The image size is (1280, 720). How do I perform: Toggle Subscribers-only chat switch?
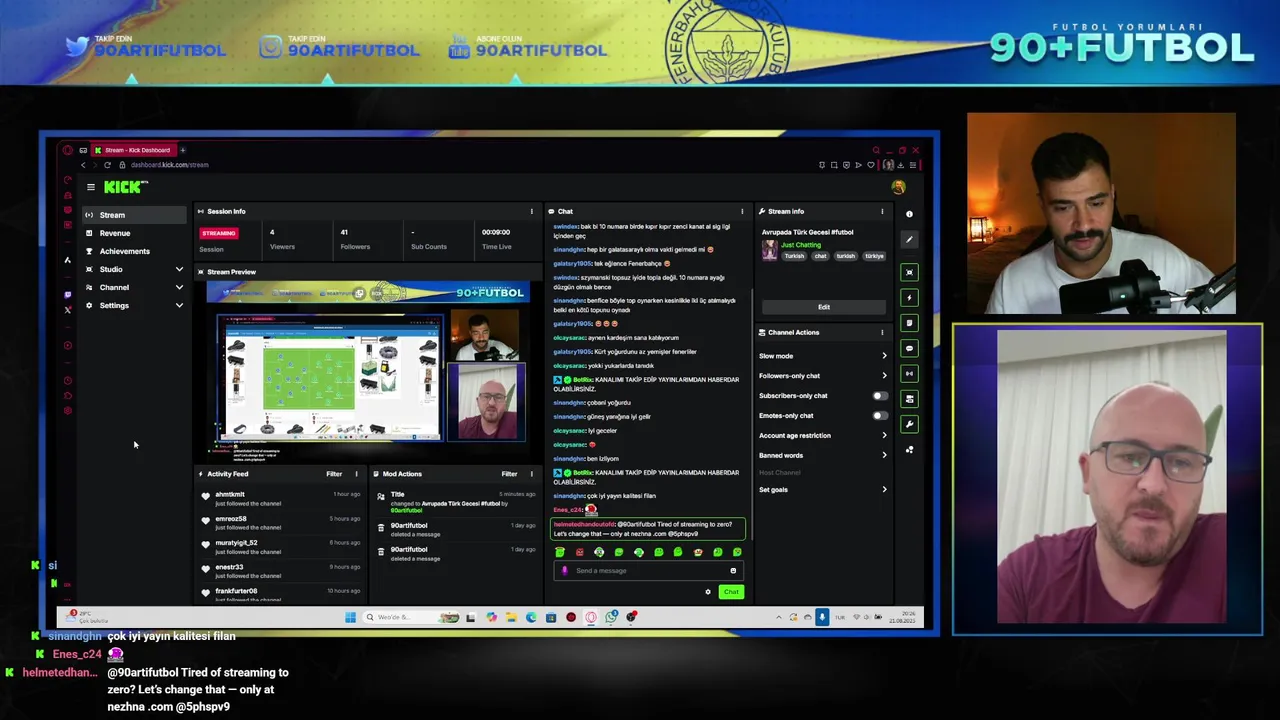point(879,396)
